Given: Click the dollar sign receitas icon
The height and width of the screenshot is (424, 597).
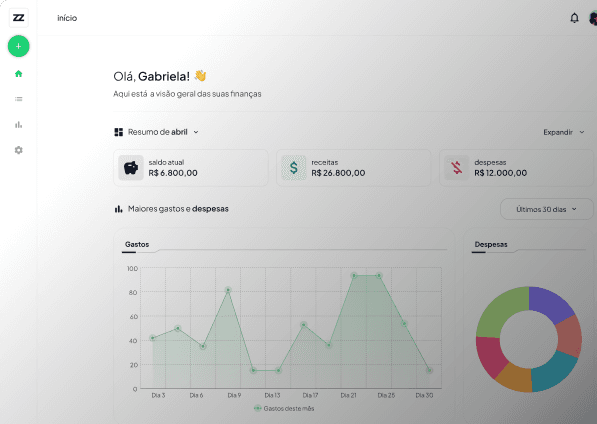Looking at the screenshot, I should click(294, 167).
